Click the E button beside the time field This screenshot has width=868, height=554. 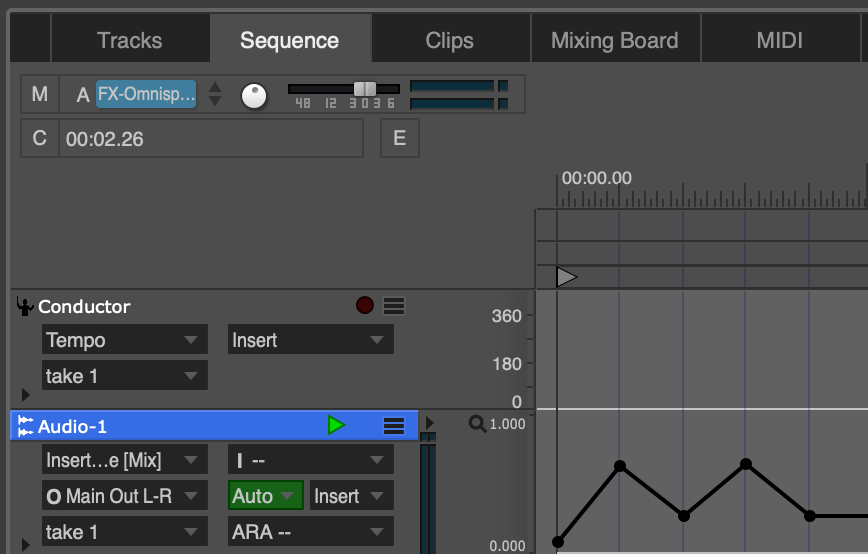pos(400,138)
